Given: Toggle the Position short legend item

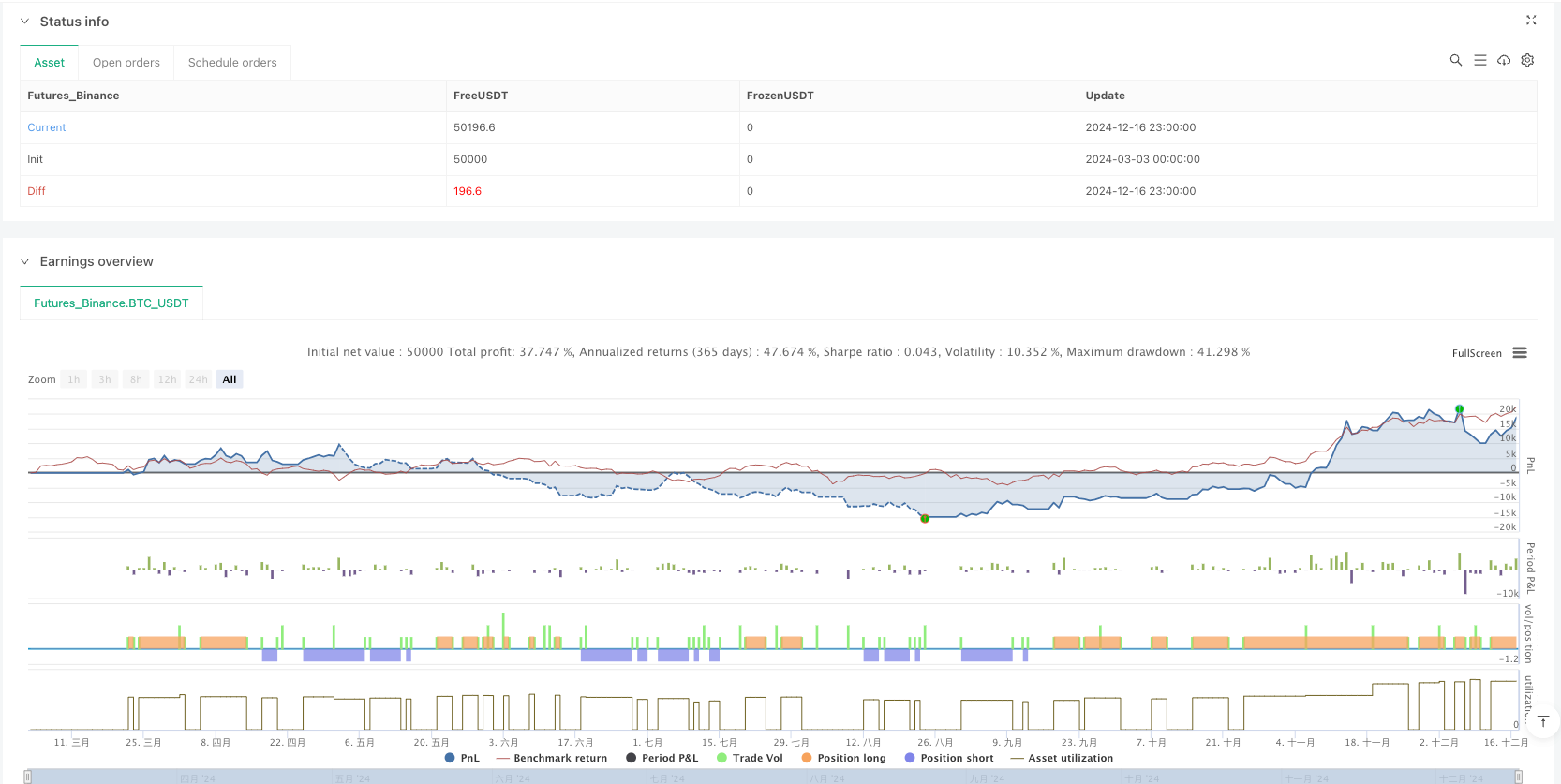Looking at the screenshot, I should click(x=948, y=758).
